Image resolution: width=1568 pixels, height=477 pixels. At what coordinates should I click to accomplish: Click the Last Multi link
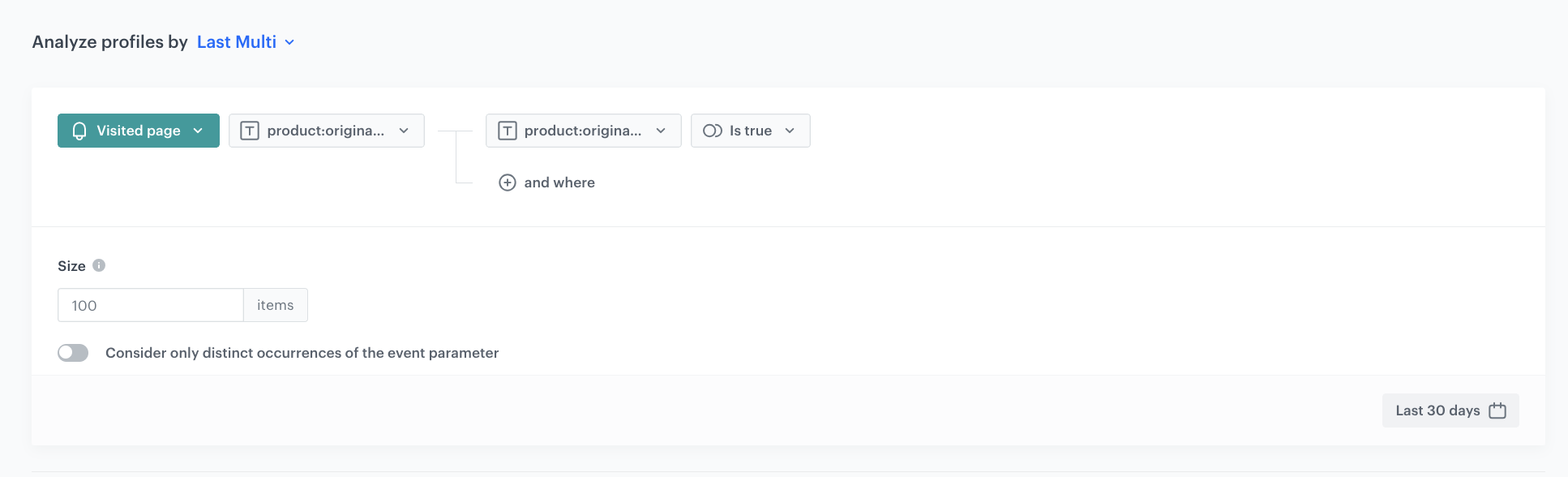click(236, 42)
